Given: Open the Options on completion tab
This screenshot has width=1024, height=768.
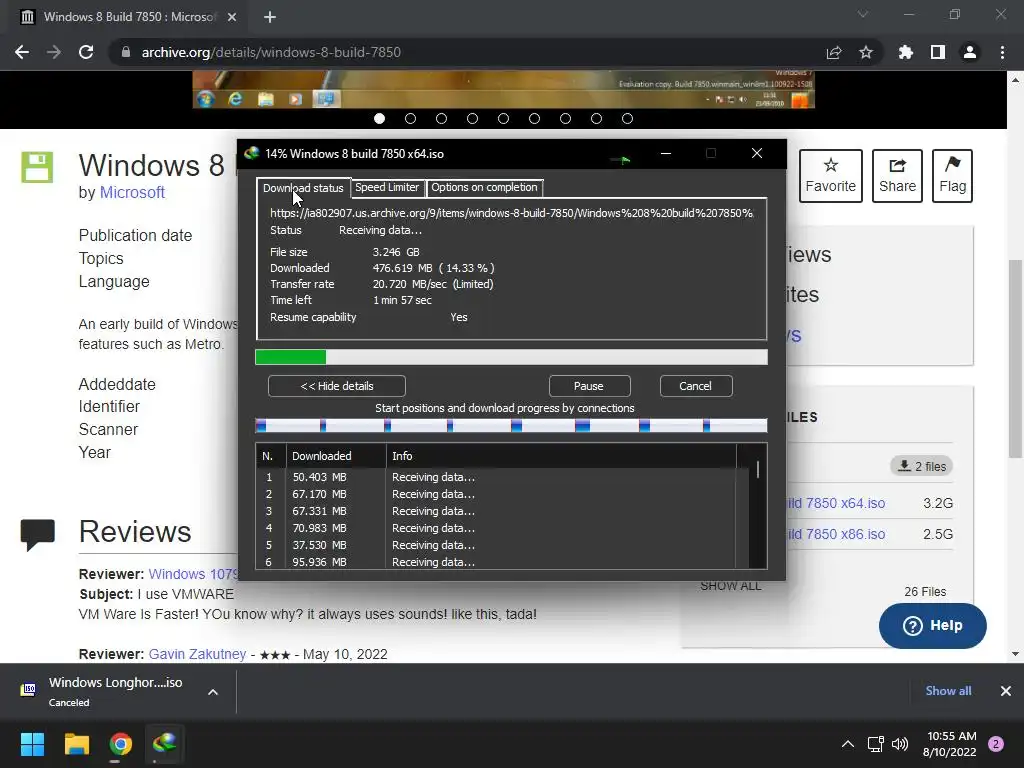Looking at the screenshot, I should coord(484,187).
